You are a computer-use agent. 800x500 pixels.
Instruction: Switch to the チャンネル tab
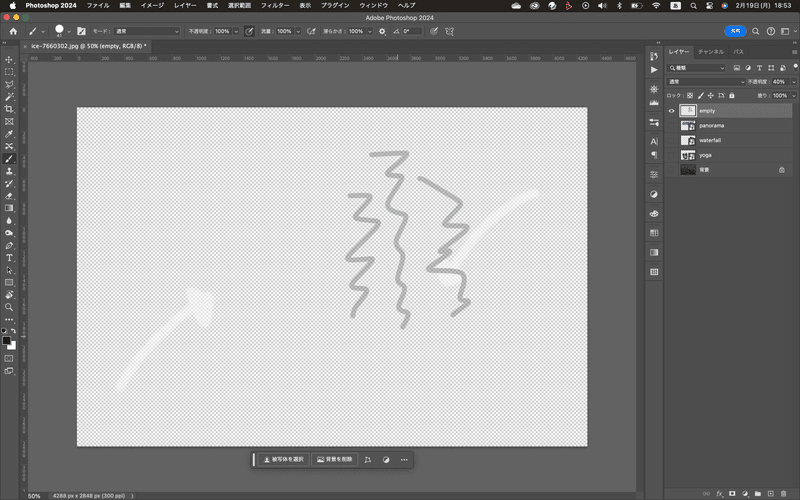tap(711, 52)
